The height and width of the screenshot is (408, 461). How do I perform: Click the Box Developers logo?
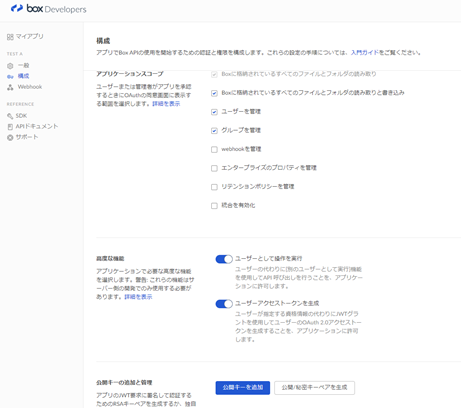(48, 9)
